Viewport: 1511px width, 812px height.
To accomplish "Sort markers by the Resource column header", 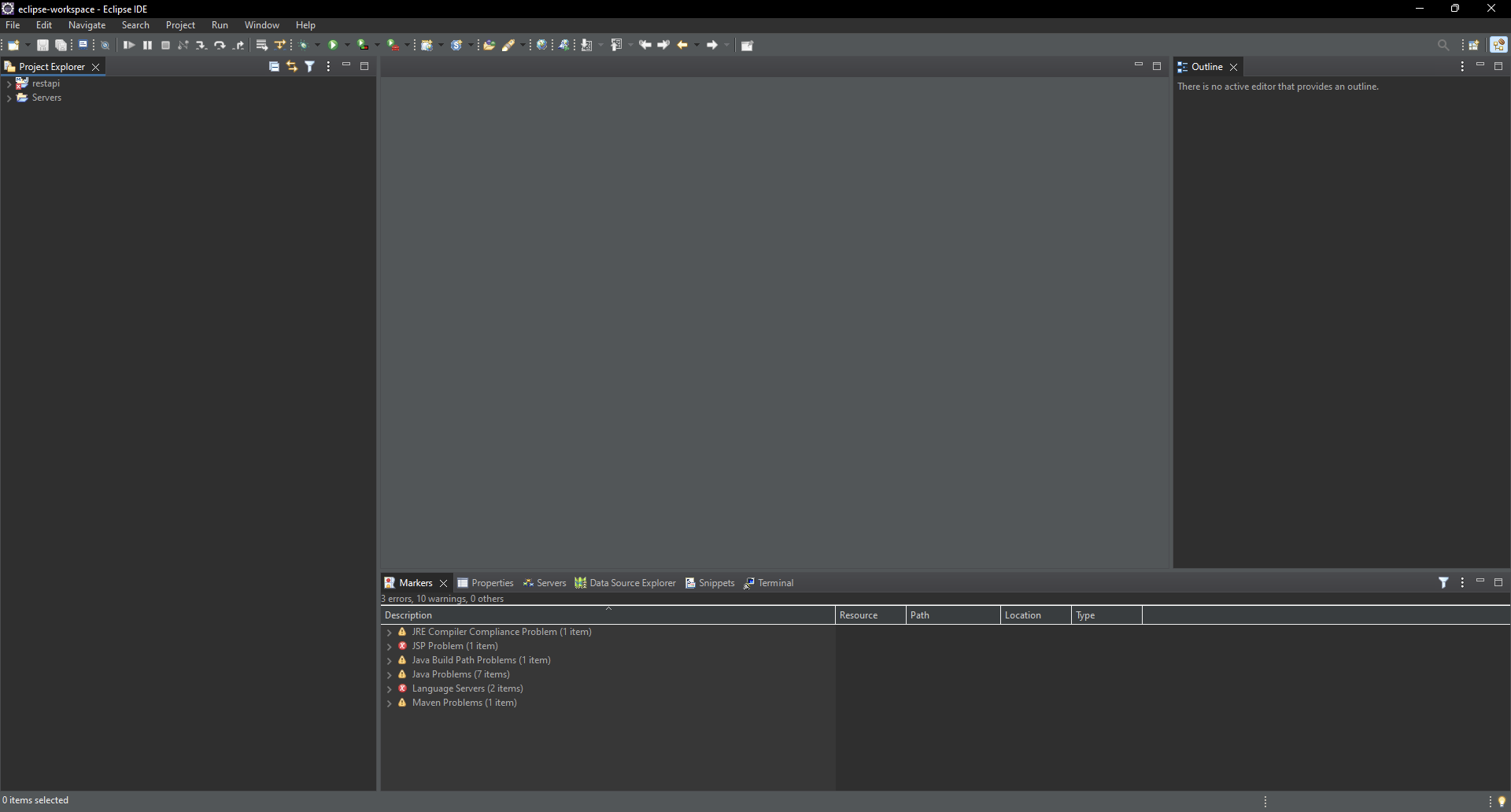I will 859,615.
